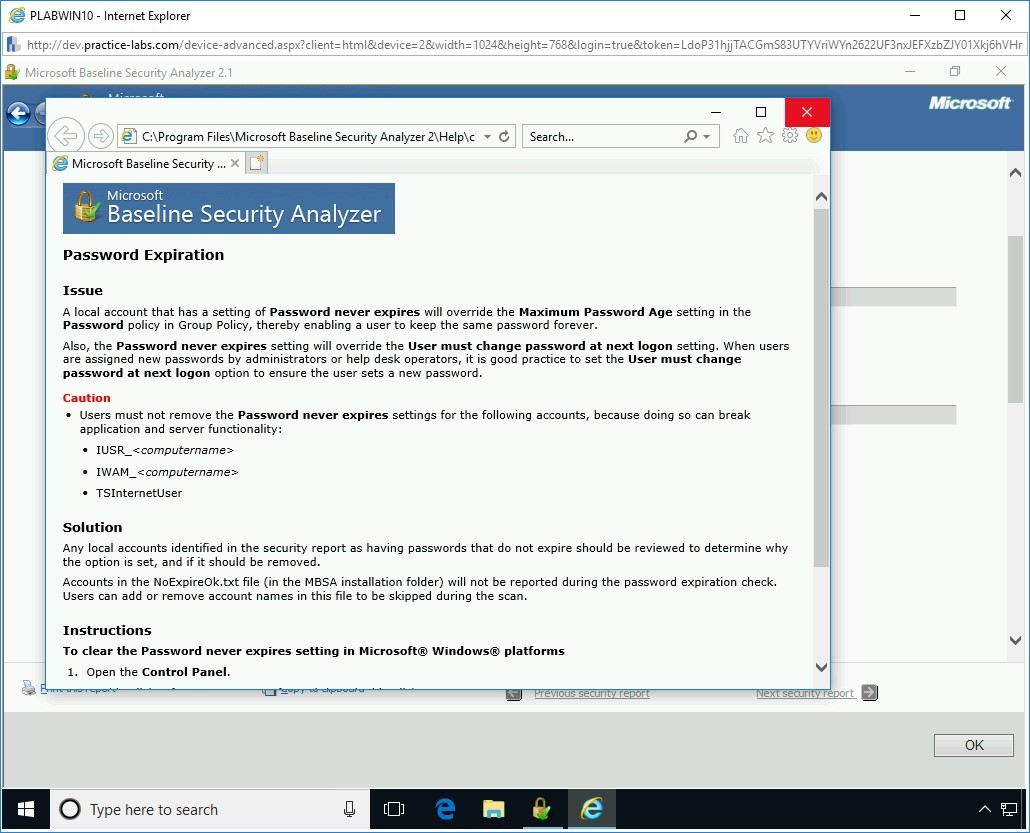Click the IWAM_<computername> list item
This screenshot has height=833, width=1030.
(x=167, y=472)
